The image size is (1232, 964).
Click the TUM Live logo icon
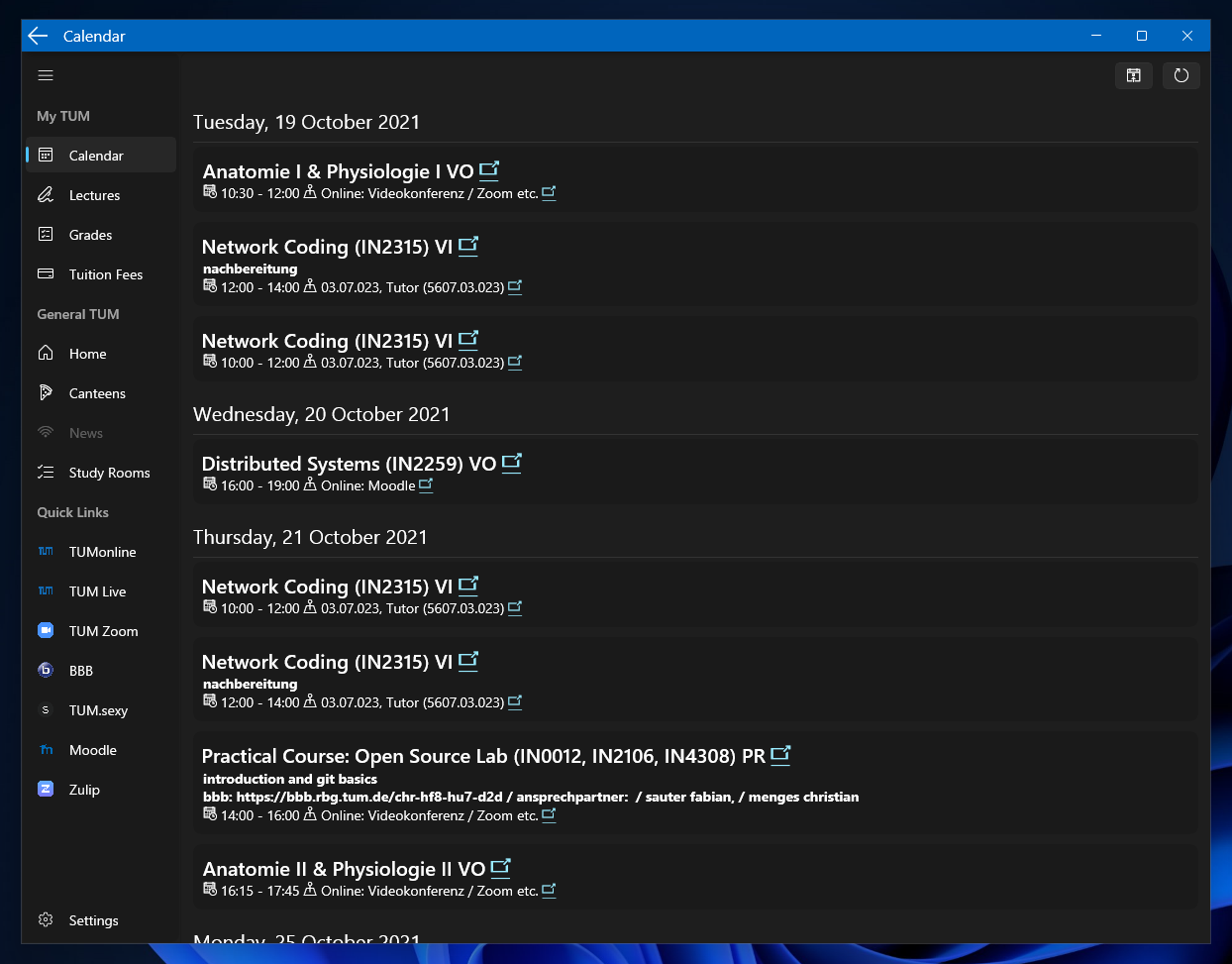[46, 590]
